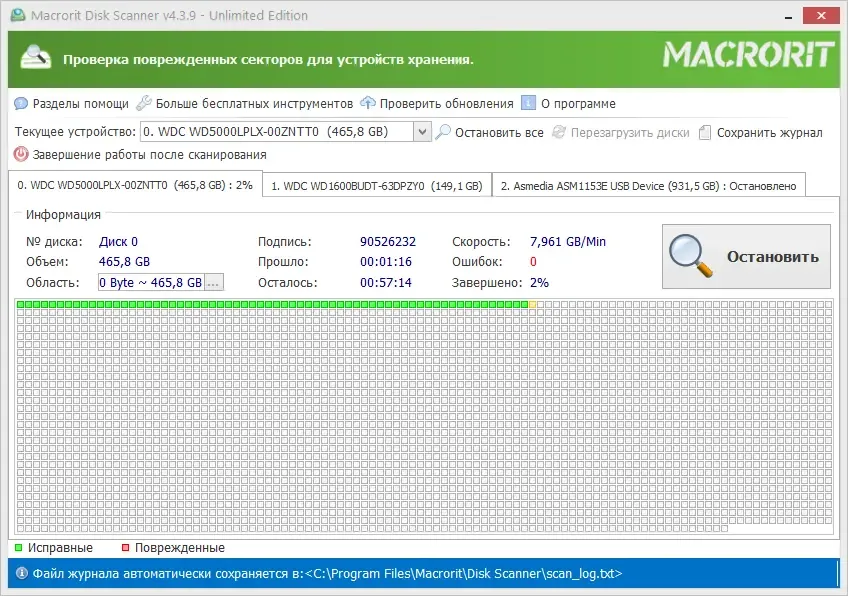
Task: Switch to WDC WD1600BUDT-63DPZY0 tab
Action: pos(377,186)
